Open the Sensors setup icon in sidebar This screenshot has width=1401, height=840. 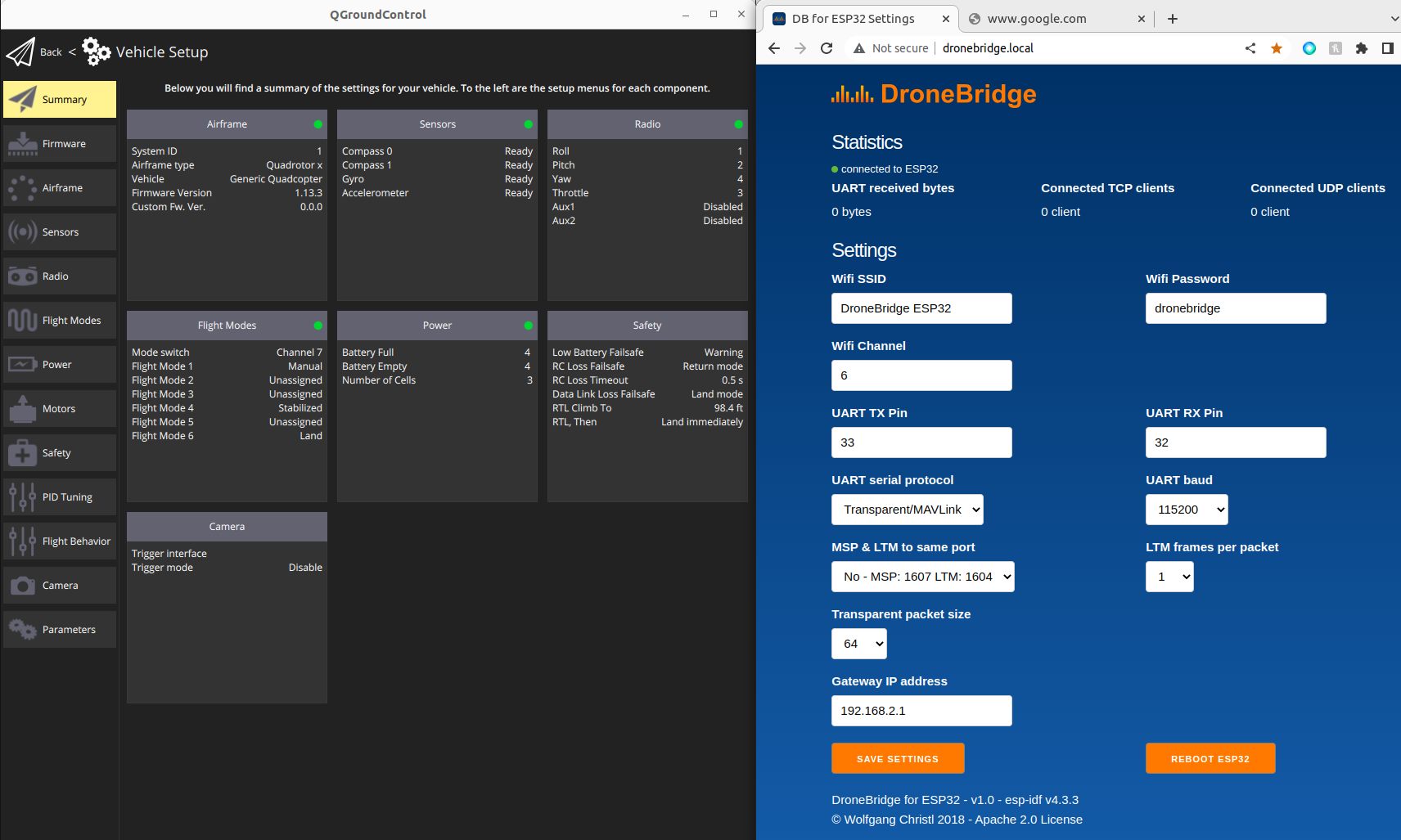(x=23, y=232)
